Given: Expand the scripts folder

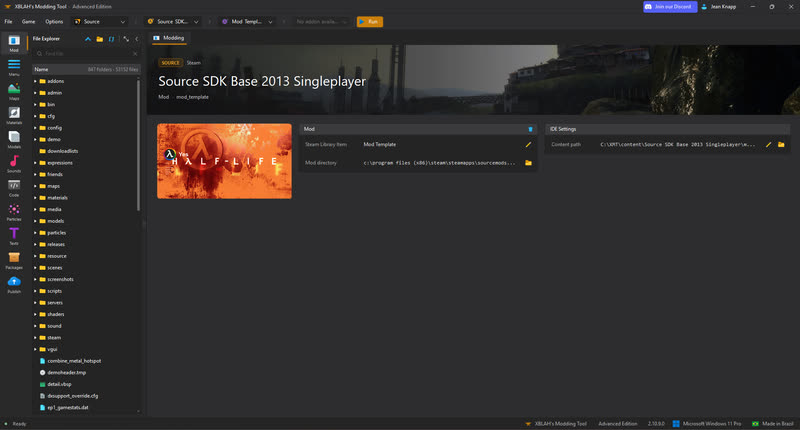Looking at the screenshot, I should pyautogui.click(x=35, y=291).
